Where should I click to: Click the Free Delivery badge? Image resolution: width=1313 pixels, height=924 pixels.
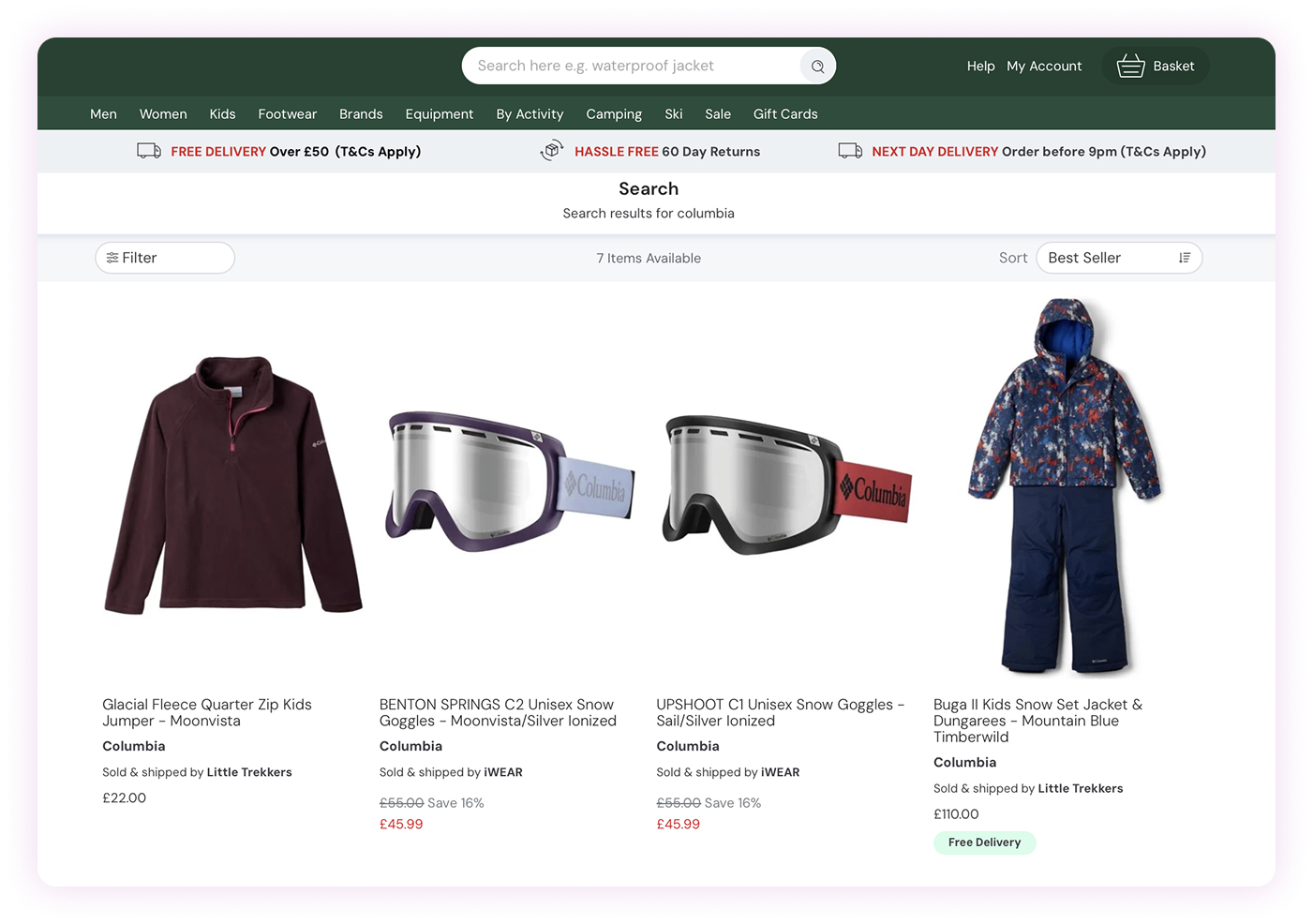[x=984, y=842]
